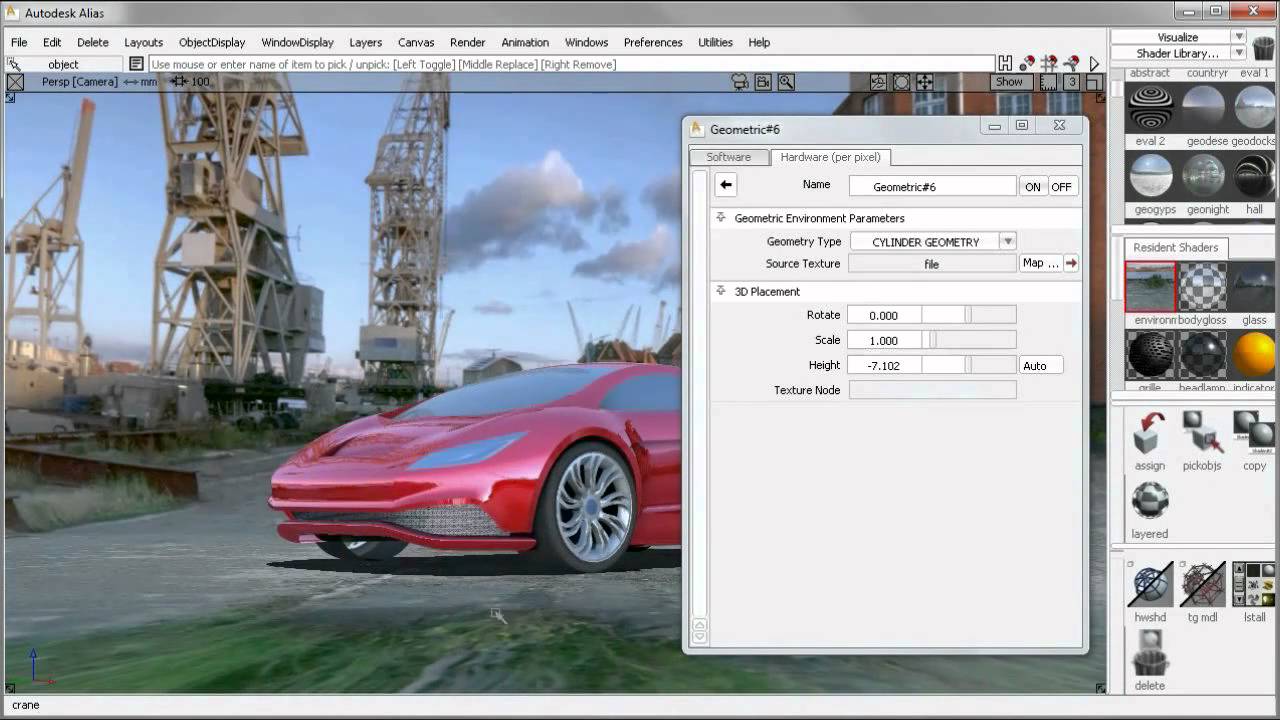Open the Preferences menu
Screen dimensions: 1280x720
coord(653,42)
